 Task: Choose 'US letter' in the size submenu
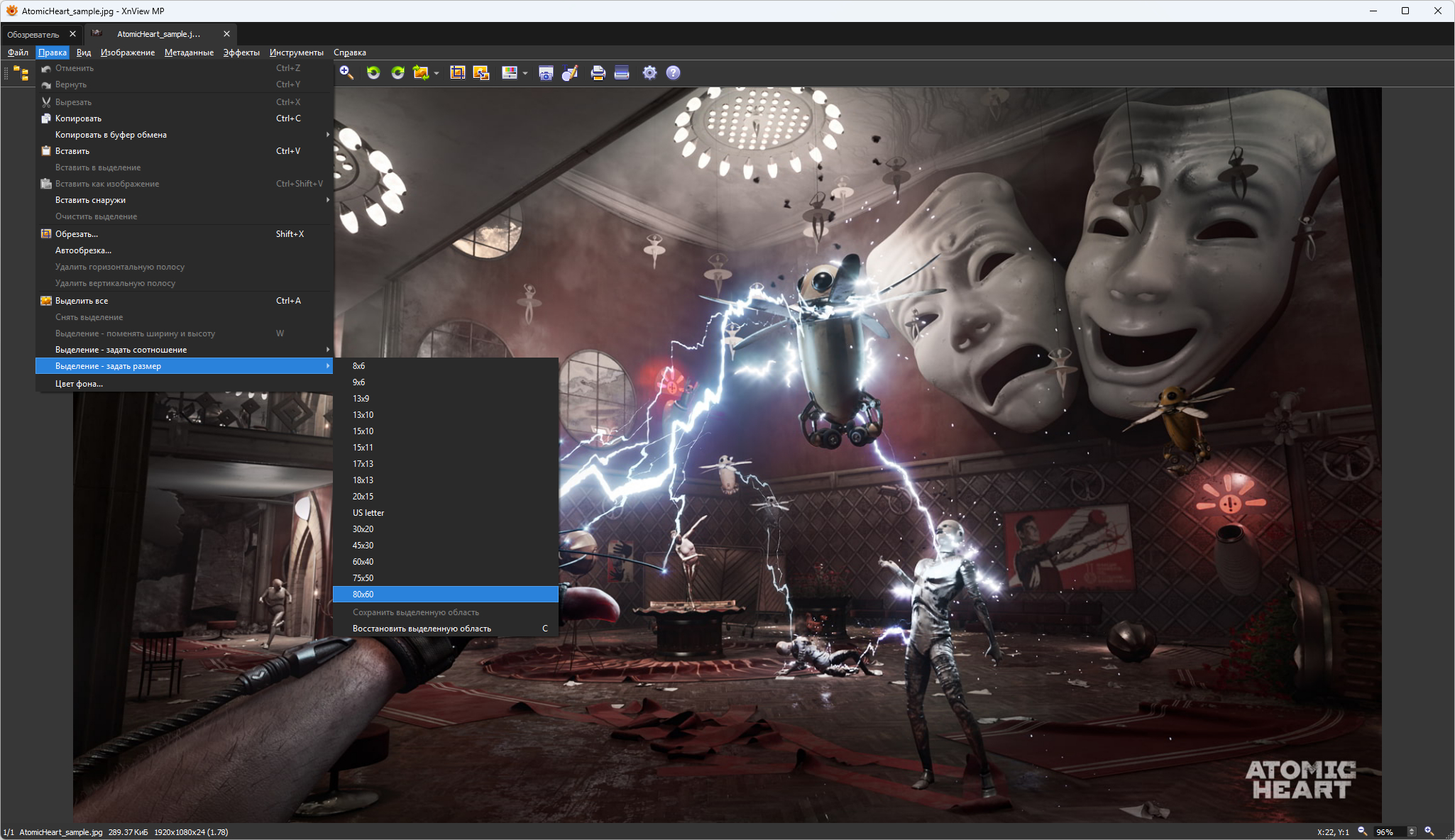[x=368, y=513]
